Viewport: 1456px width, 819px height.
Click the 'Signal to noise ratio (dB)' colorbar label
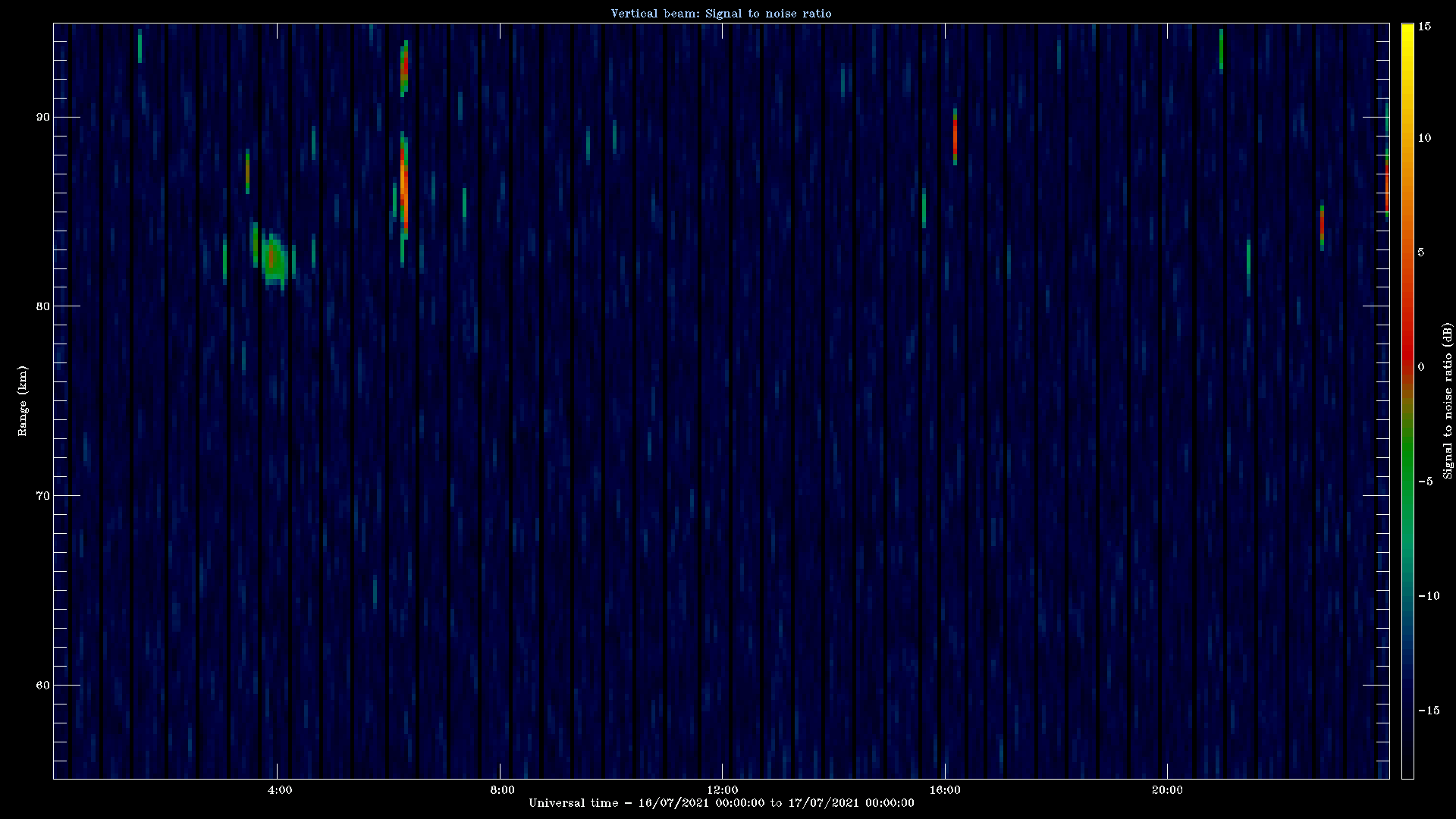1448,400
